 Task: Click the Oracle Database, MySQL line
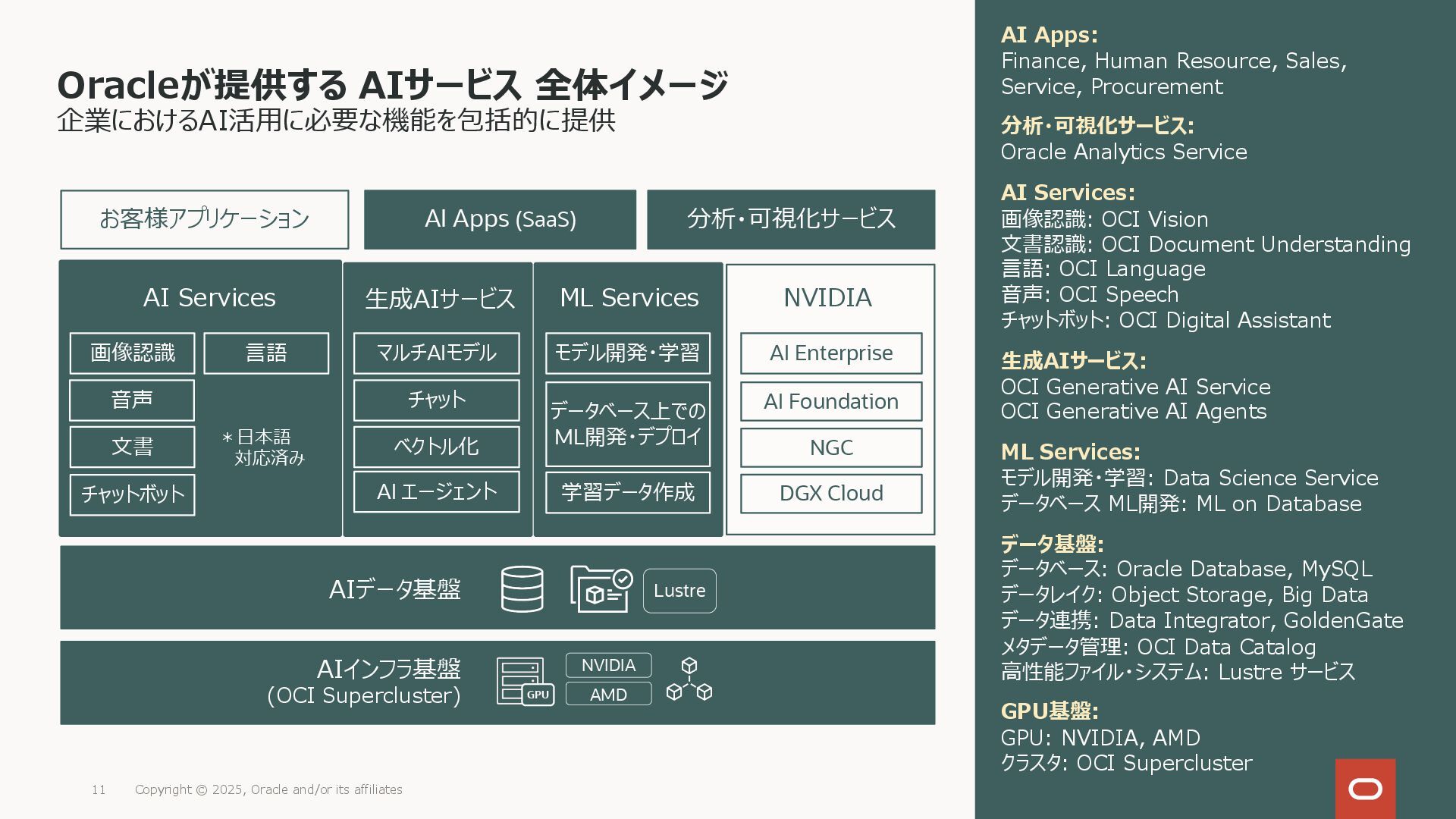click(x=1186, y=569)
